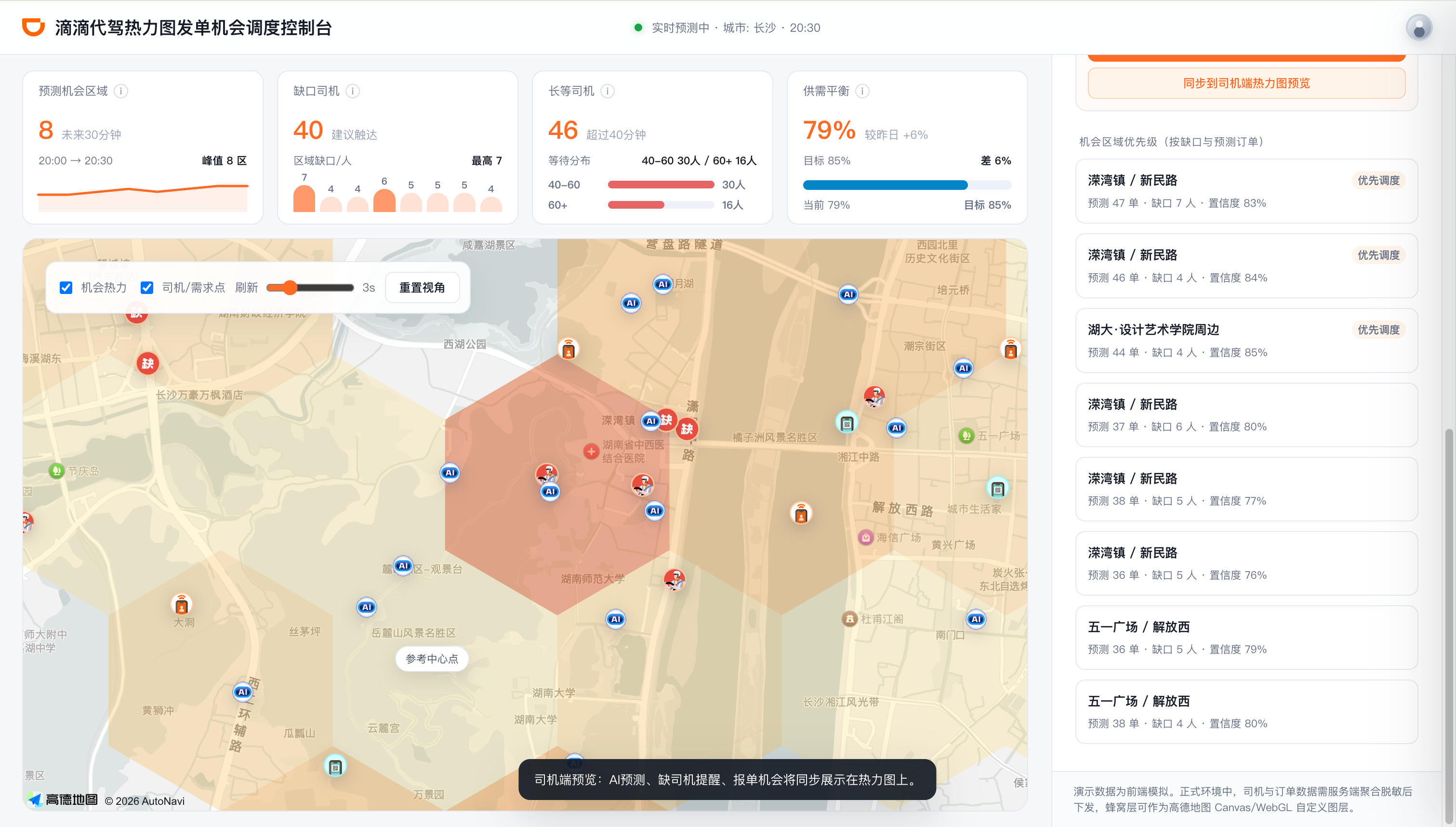Select the driver marker left of 解放西路
Image resolution: width=1456 pixels, height=827 pixels.
coord(801,513)
